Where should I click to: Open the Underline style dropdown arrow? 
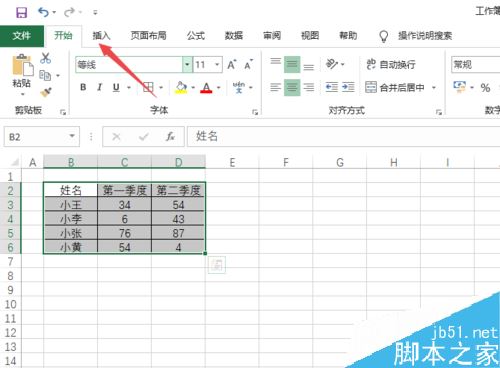coord(129,88)
